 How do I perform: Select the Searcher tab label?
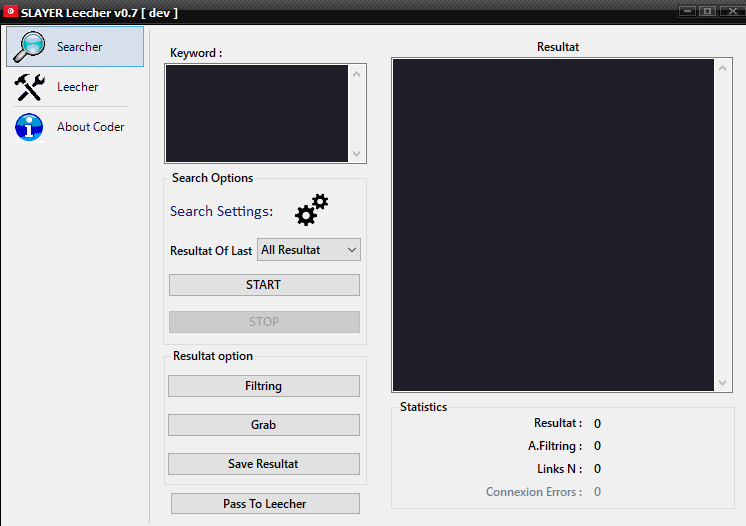[79, 47]
